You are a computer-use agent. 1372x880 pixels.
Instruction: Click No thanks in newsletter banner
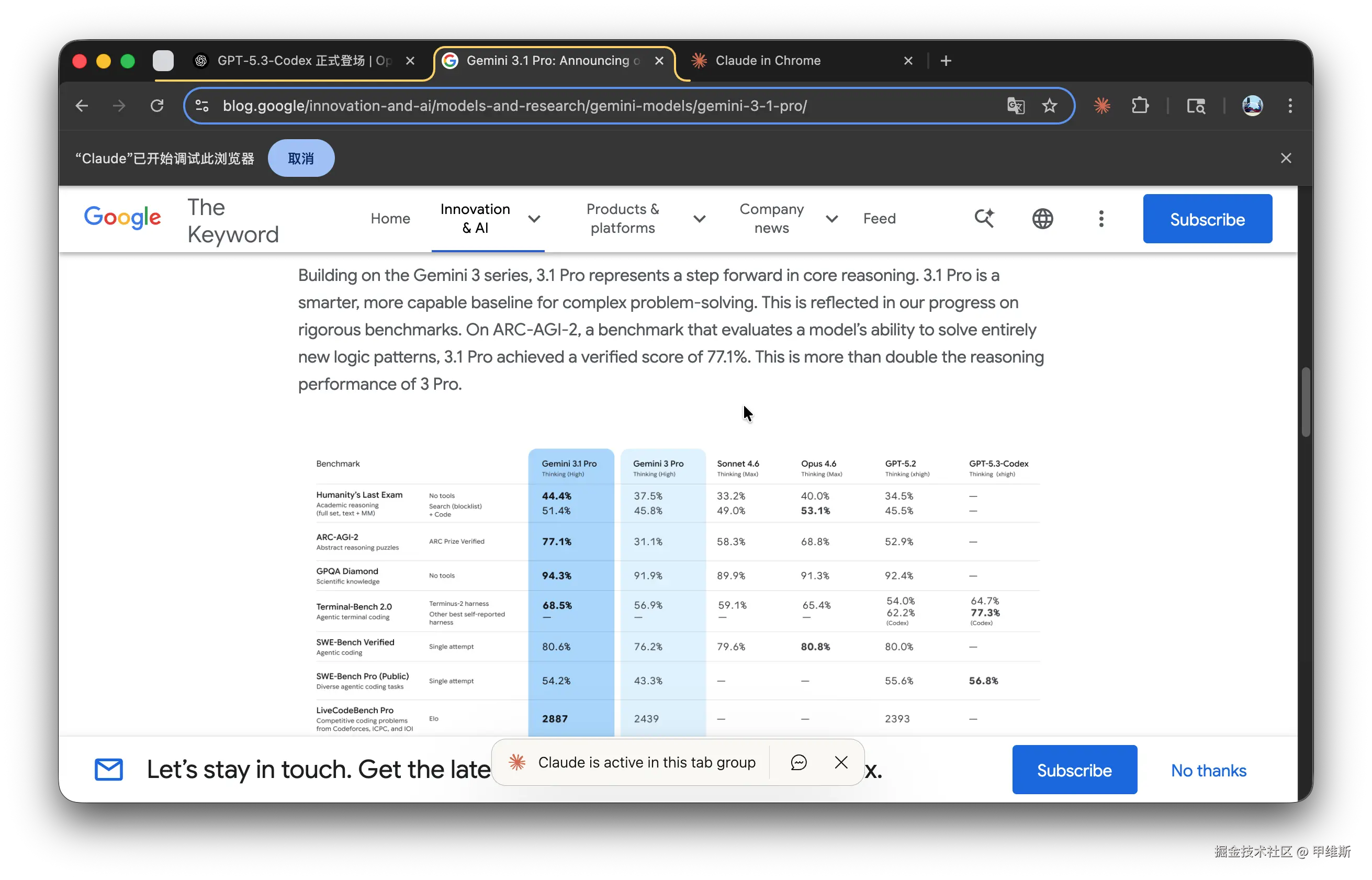[x=1208, y=770]
